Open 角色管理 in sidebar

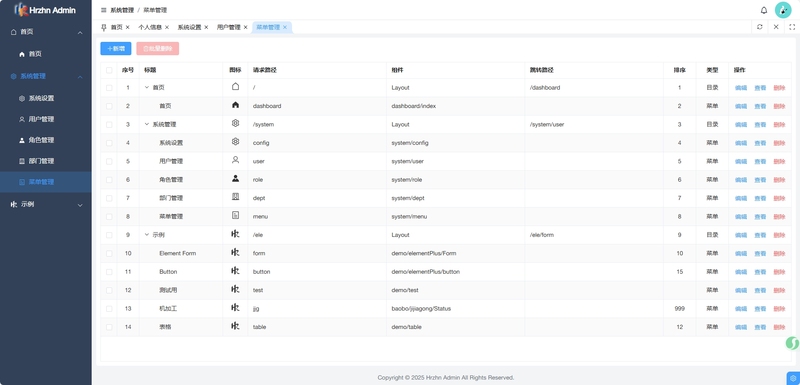click(46, 140)
